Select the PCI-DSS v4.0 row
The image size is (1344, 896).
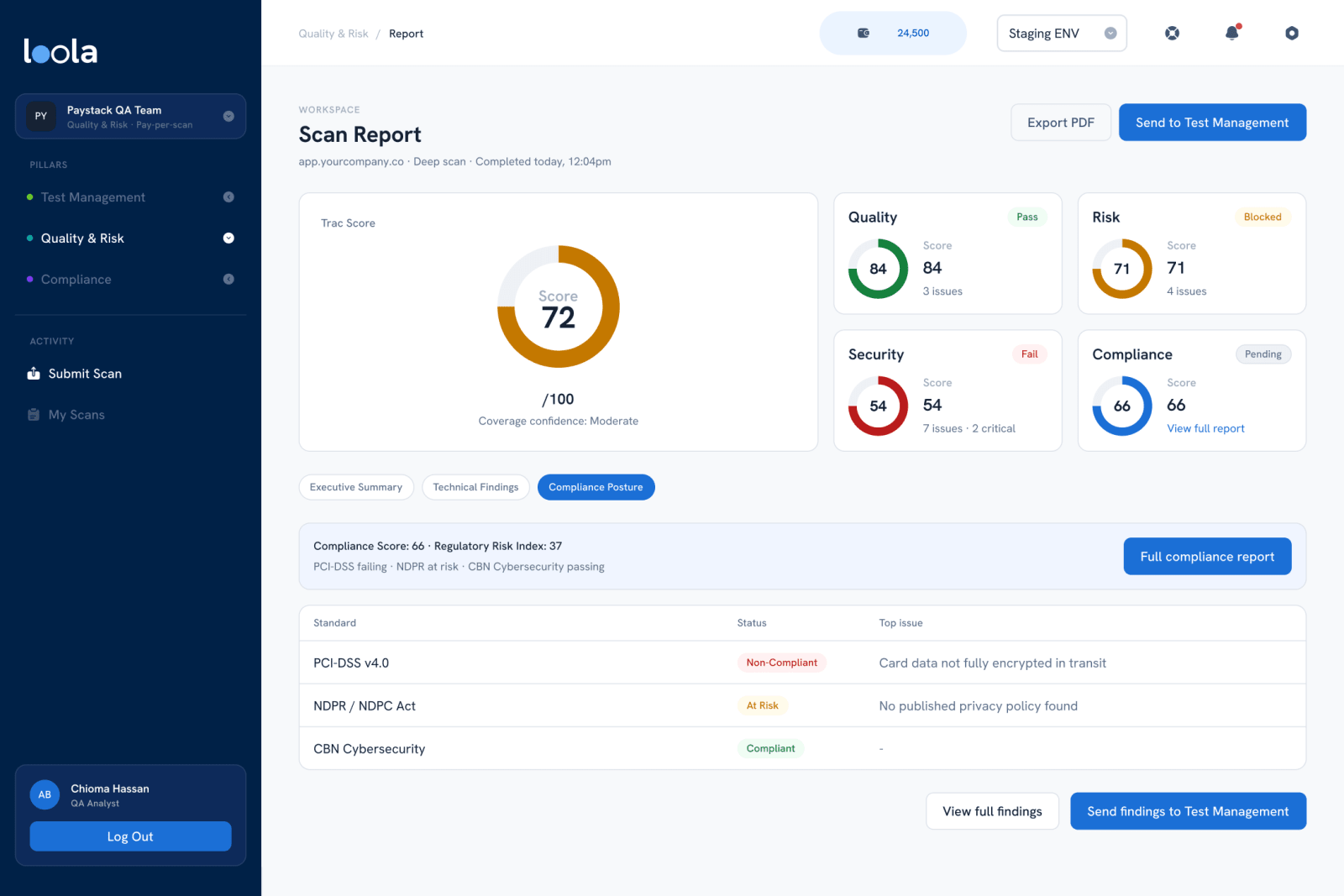pyautogui.click(x=802, y=663)
